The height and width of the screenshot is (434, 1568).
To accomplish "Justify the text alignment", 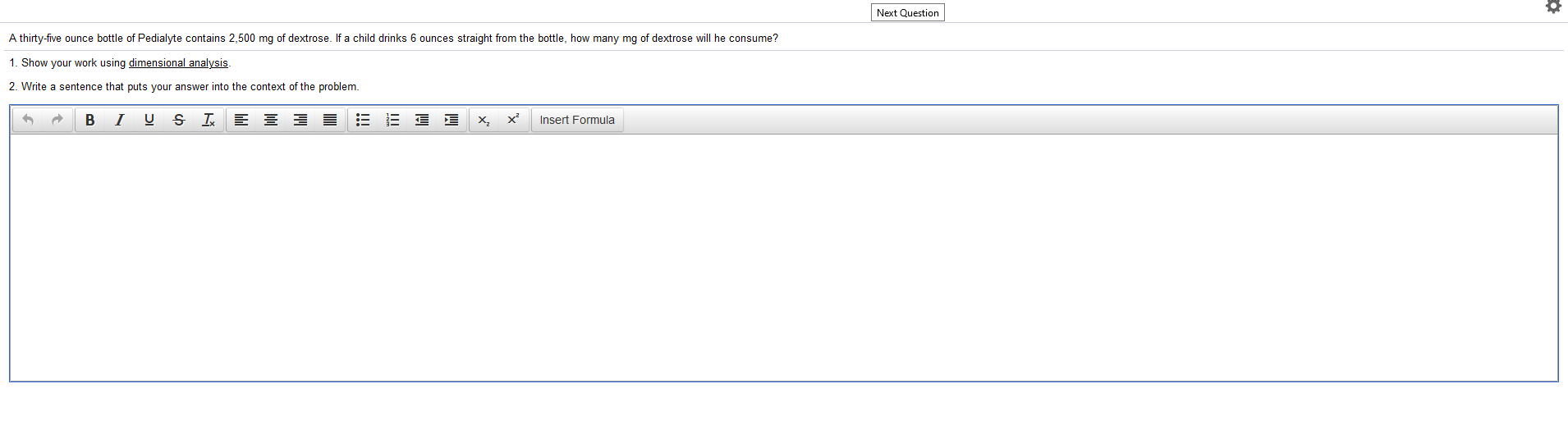I will click(x=330, y=120).
